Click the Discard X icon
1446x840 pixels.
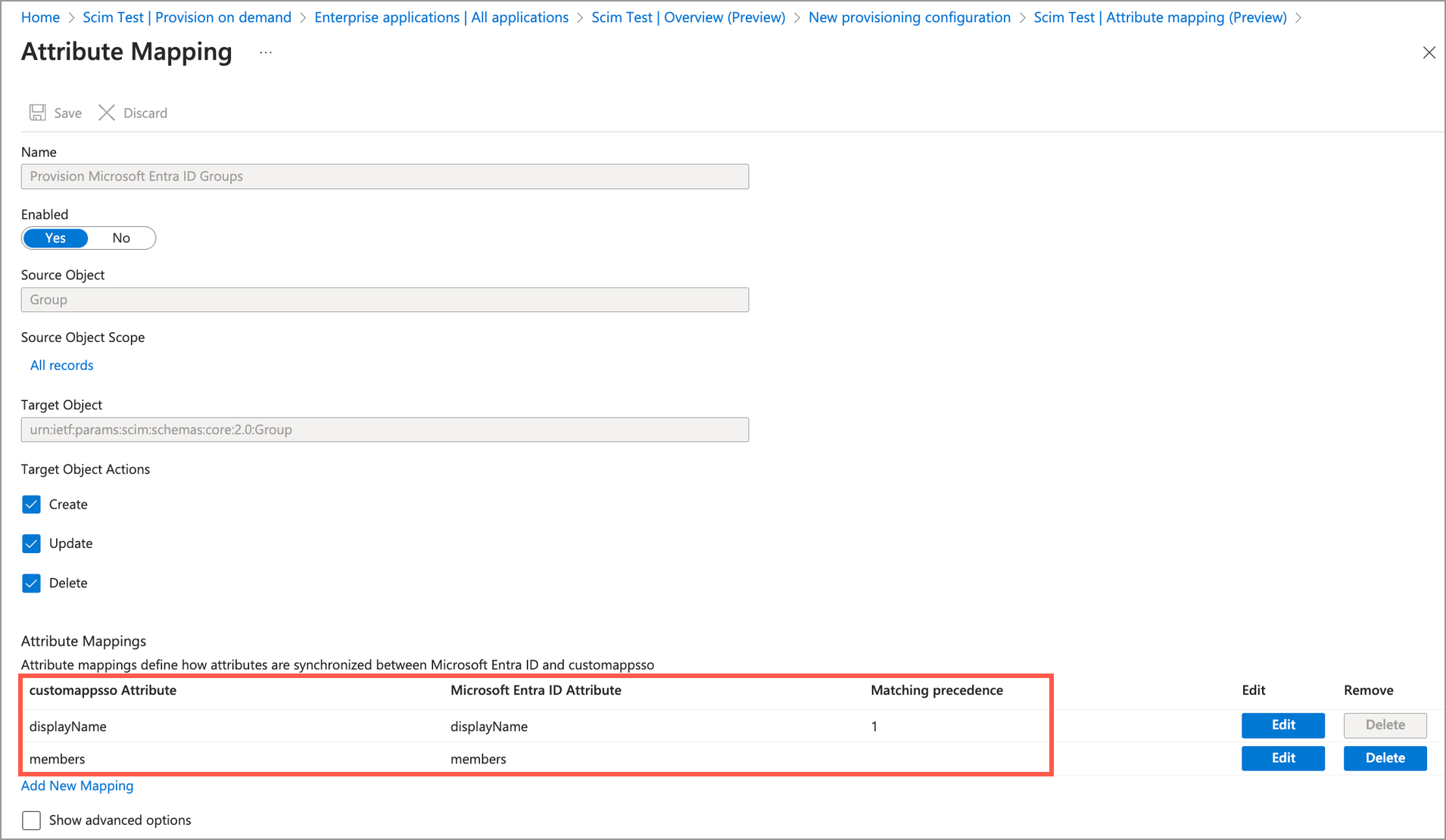[107, 113]
